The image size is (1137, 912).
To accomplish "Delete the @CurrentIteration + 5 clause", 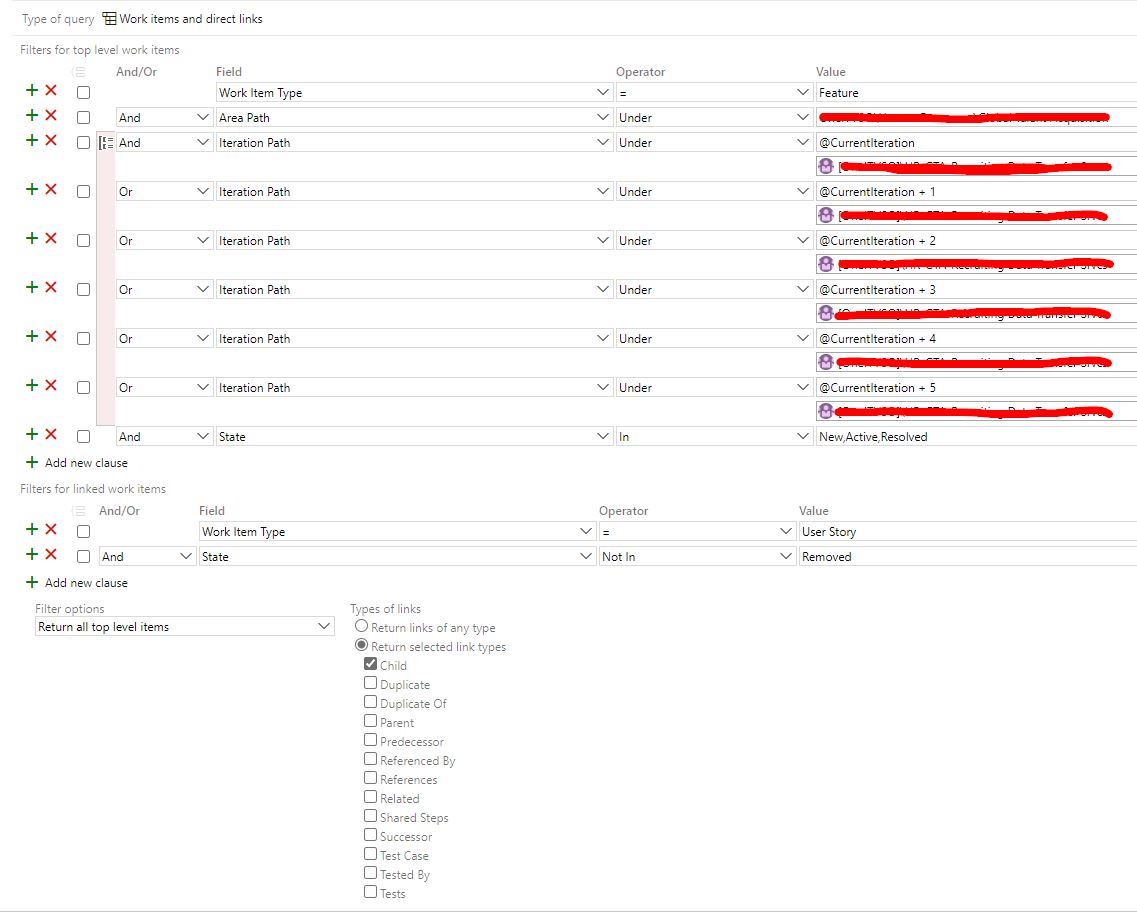I will pos(51,385).
